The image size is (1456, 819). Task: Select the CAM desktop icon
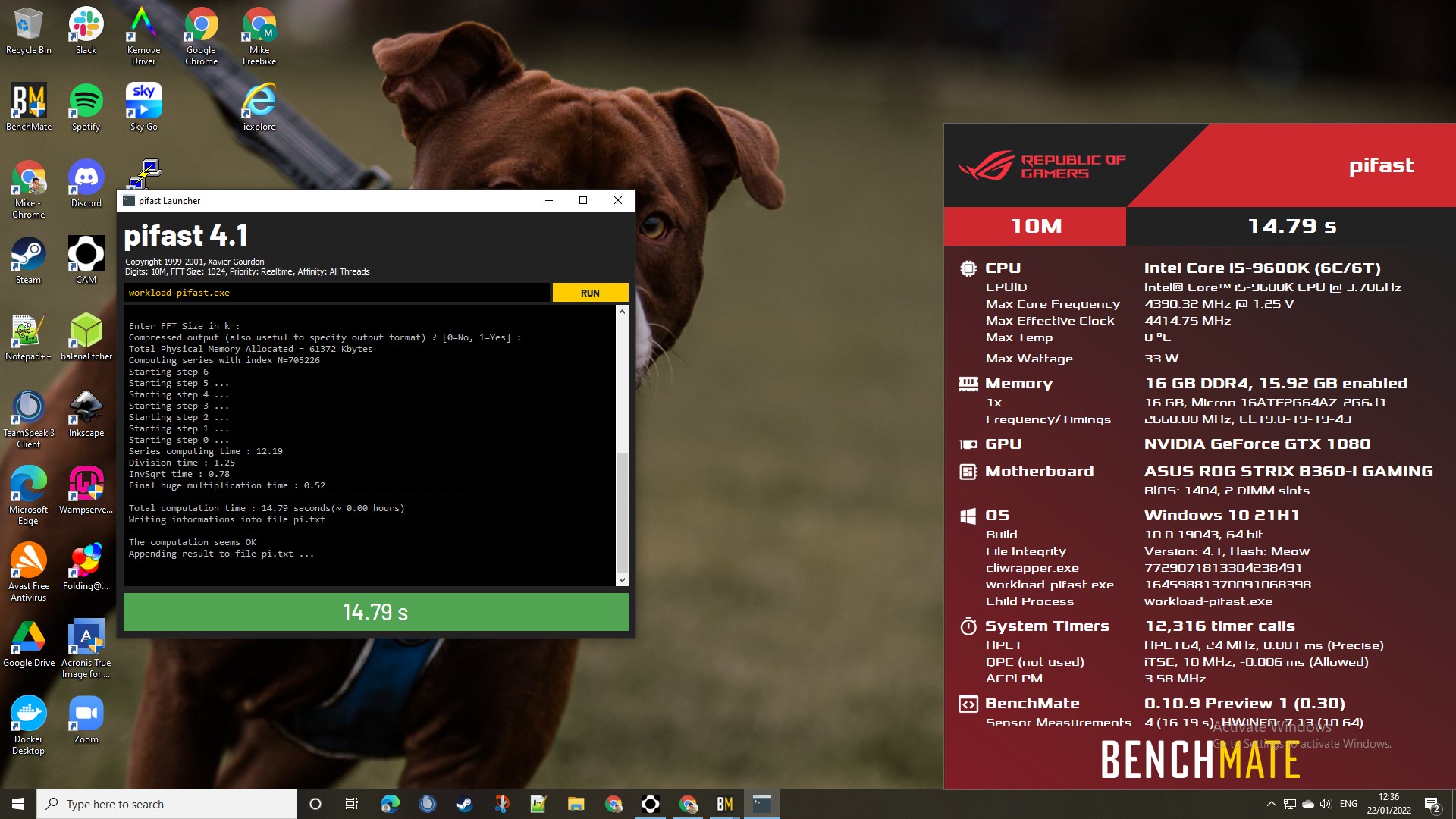coord(86,261)
